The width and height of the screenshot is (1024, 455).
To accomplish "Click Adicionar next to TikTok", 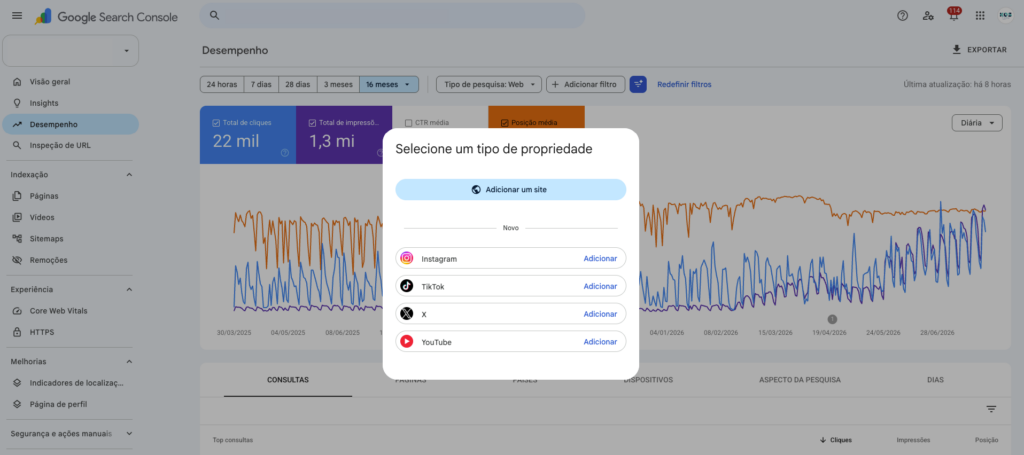I will pyautogui.click(x=600, y=286).
